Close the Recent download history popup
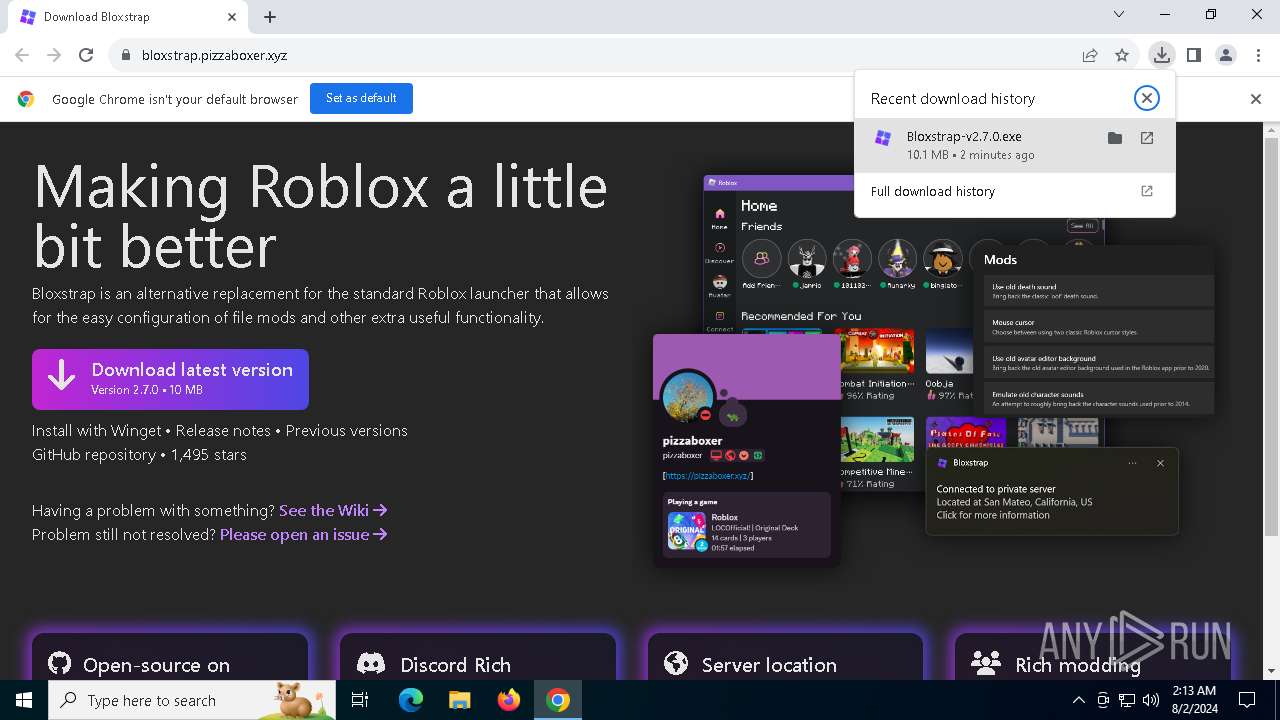1280x720 pixels. point(1147,98)
